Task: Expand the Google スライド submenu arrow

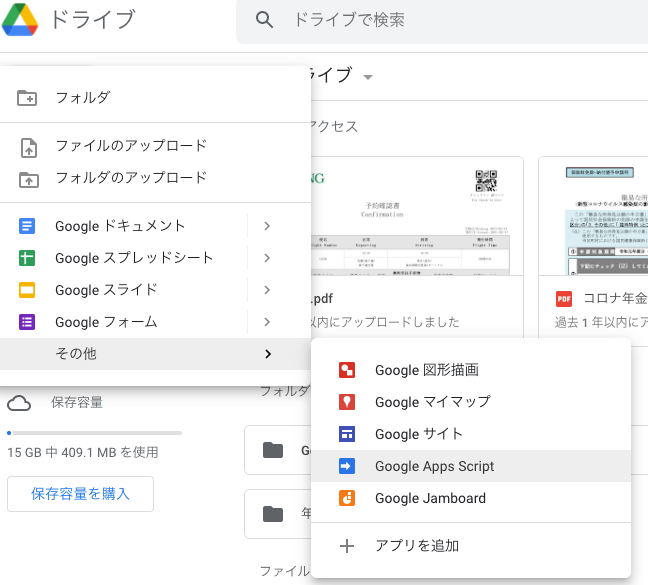Action: (x=267, y=290)
